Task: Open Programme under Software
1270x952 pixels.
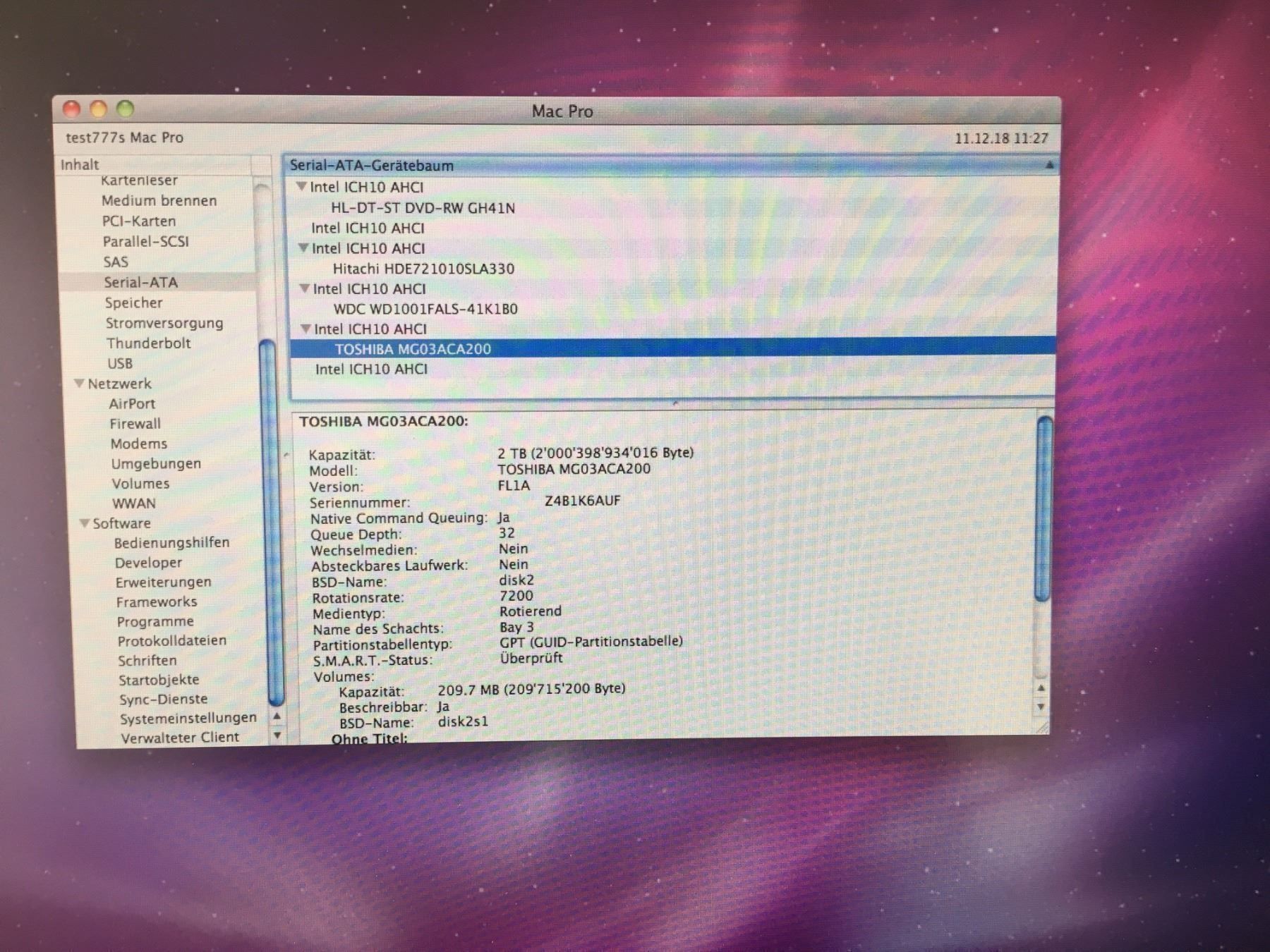Action: pos(155,622)
